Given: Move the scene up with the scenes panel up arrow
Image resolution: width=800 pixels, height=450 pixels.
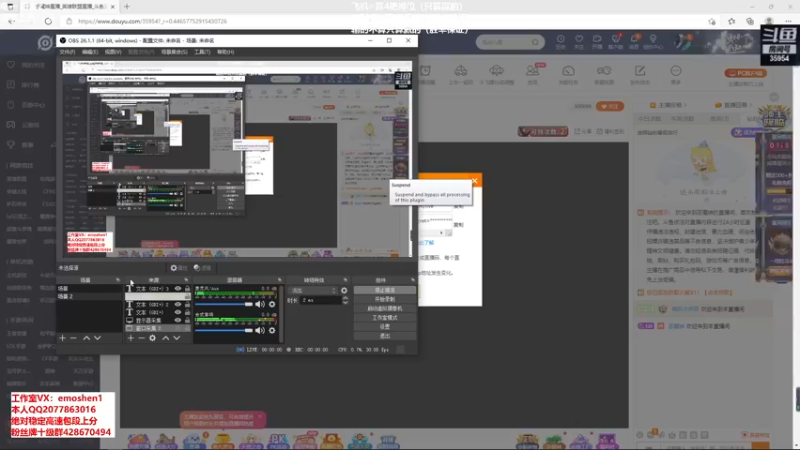Looking at the screenshot, I should coord(86,338).
